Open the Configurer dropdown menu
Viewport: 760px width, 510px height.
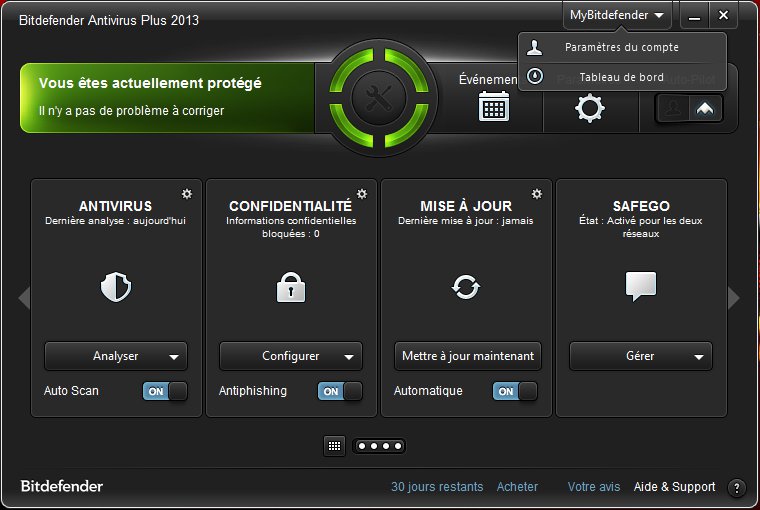click(350, 356)
